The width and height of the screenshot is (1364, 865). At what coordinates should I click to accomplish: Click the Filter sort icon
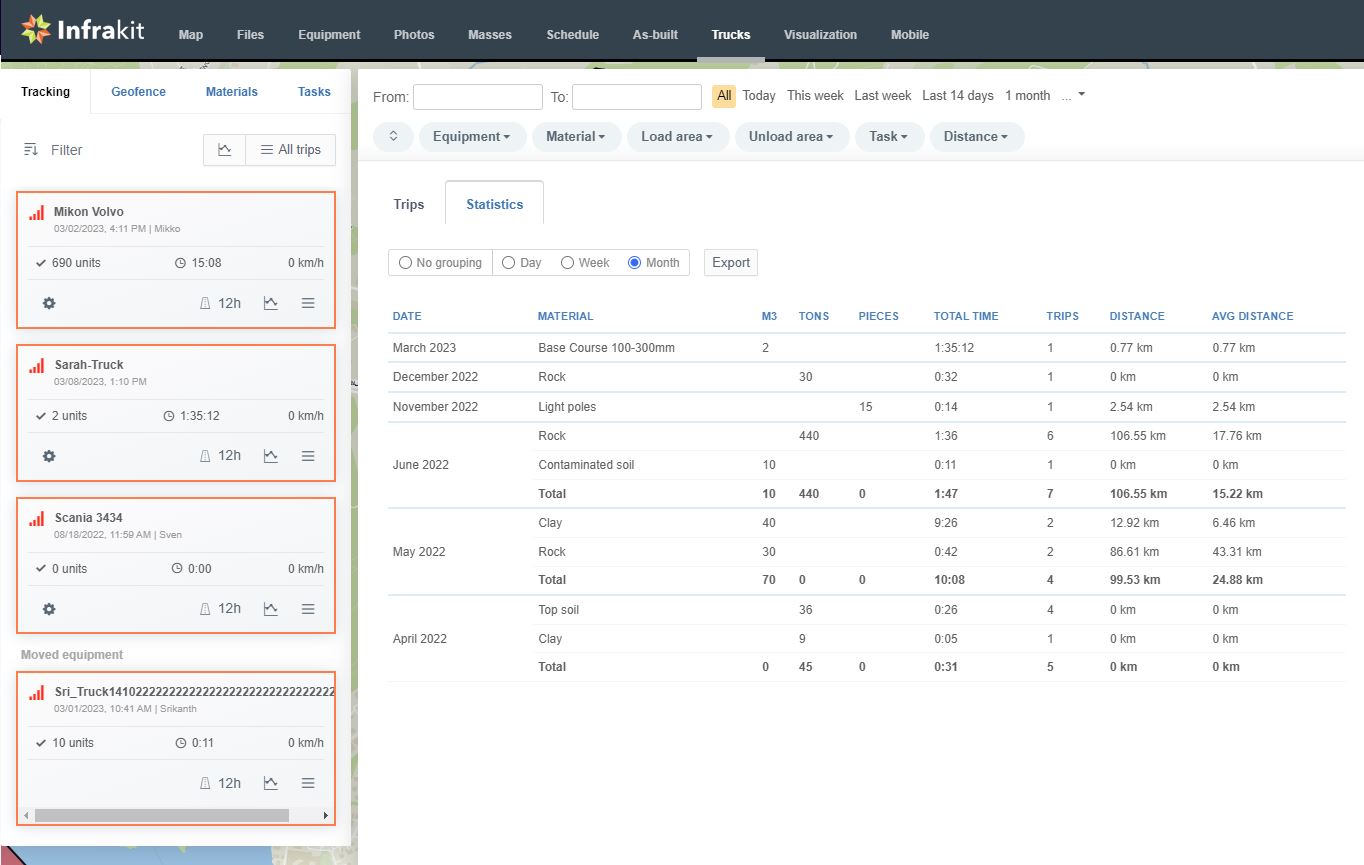coord(30,150)
